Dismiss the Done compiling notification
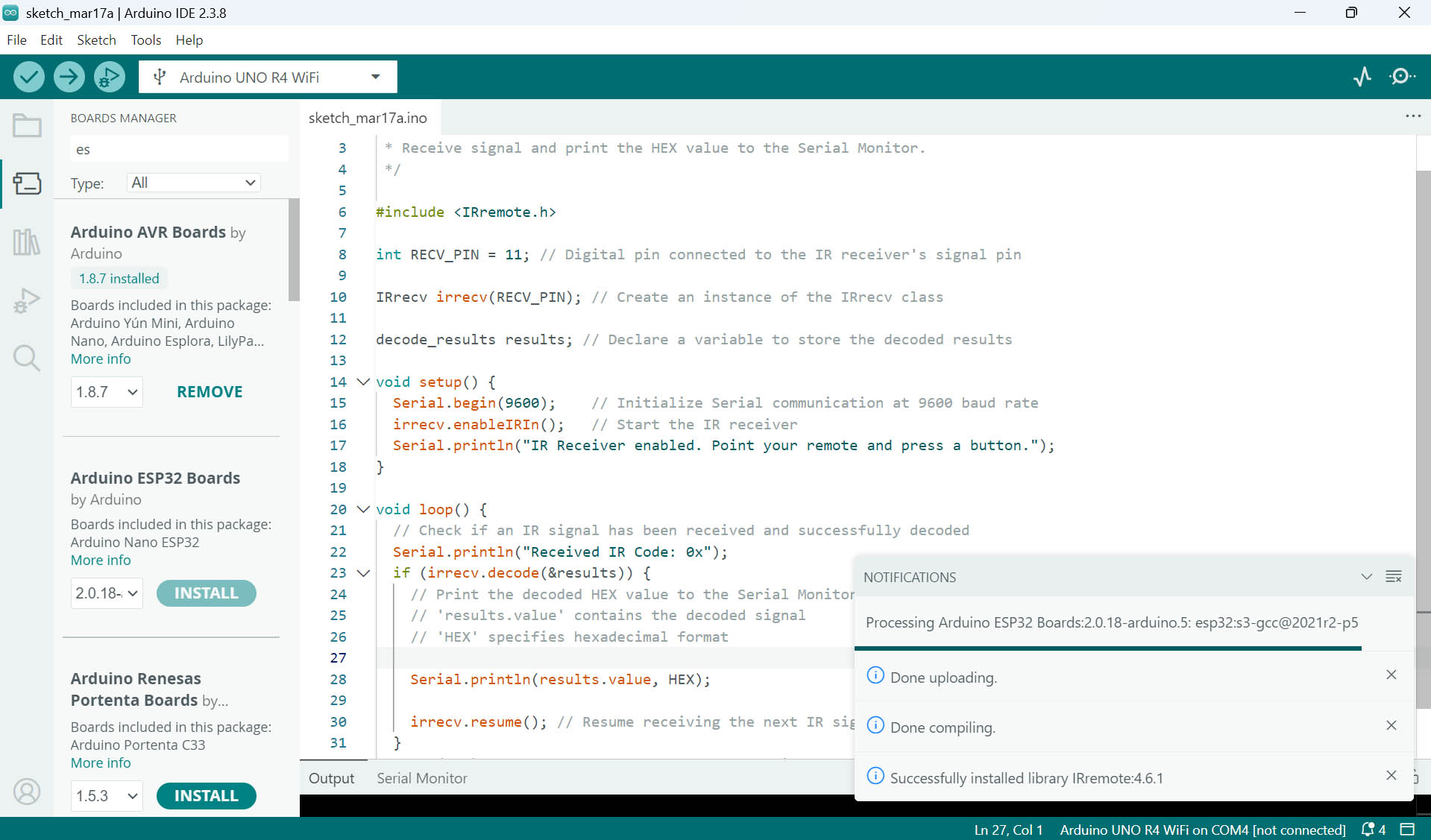 (1391, 725)
